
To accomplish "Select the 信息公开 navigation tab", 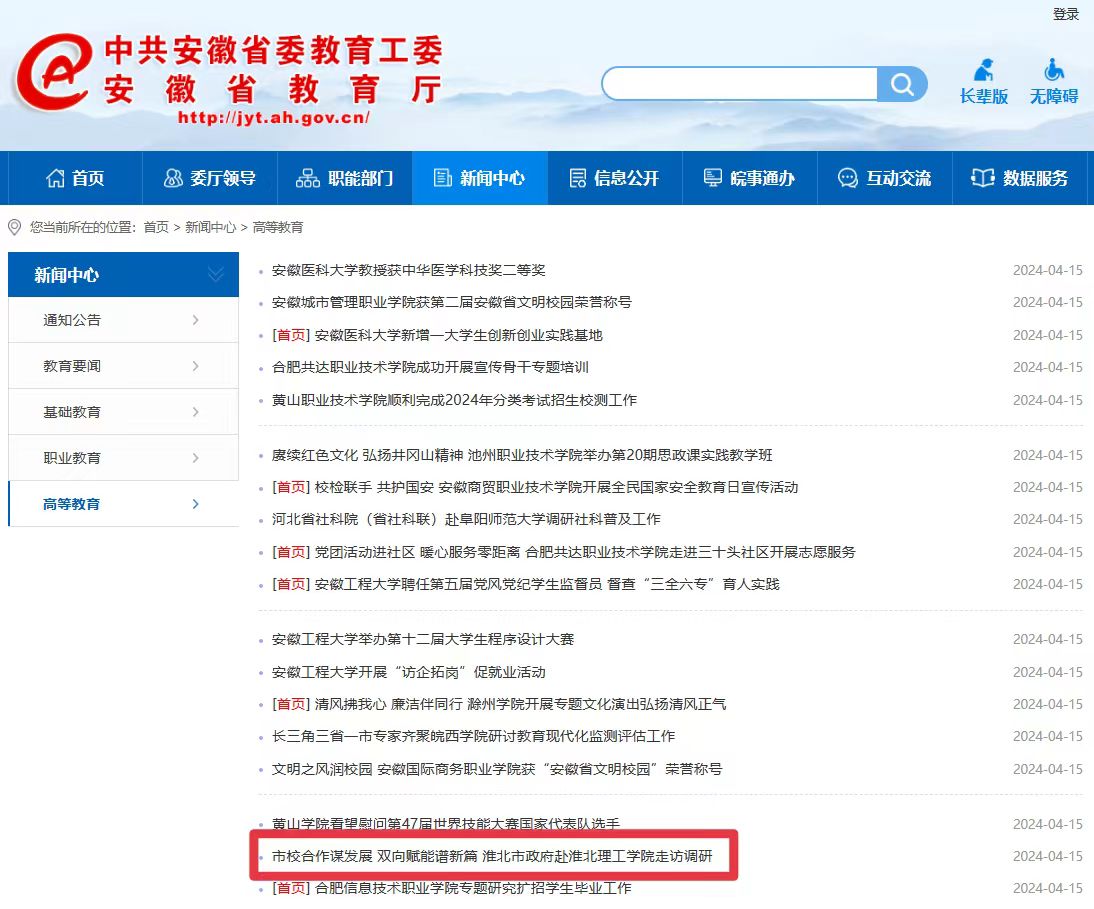I will [614, 178].
